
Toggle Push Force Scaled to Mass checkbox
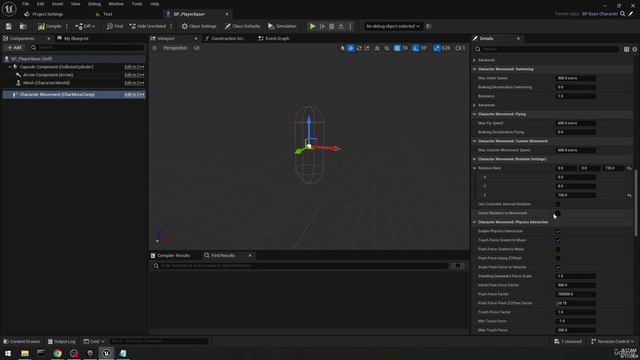[558, 249]
